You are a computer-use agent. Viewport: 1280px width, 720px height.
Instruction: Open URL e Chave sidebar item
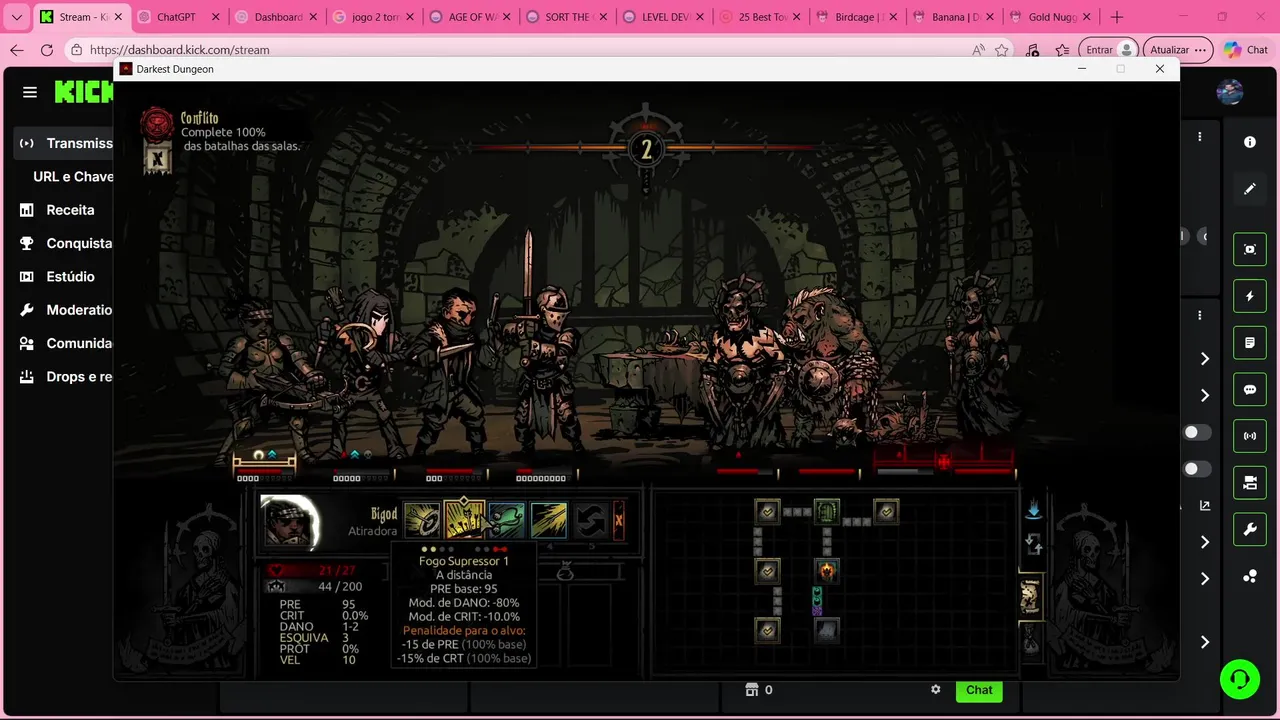[73, 177]
